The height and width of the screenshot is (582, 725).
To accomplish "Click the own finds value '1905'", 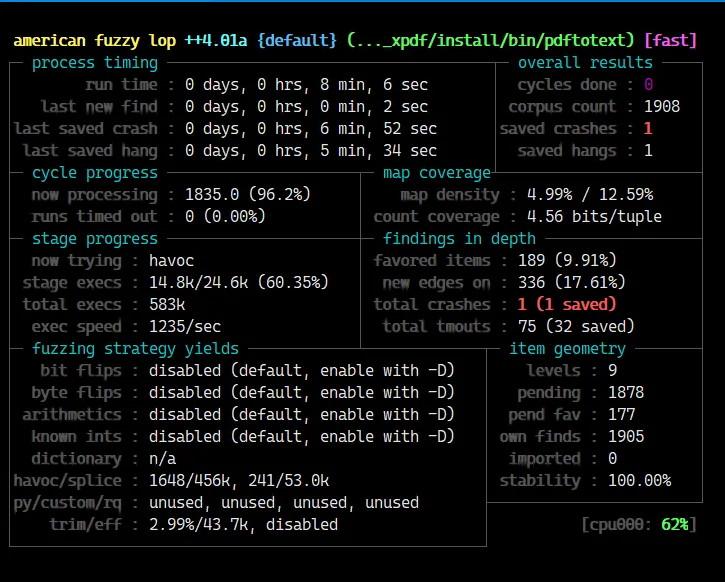I will click(x=626, y=437).
